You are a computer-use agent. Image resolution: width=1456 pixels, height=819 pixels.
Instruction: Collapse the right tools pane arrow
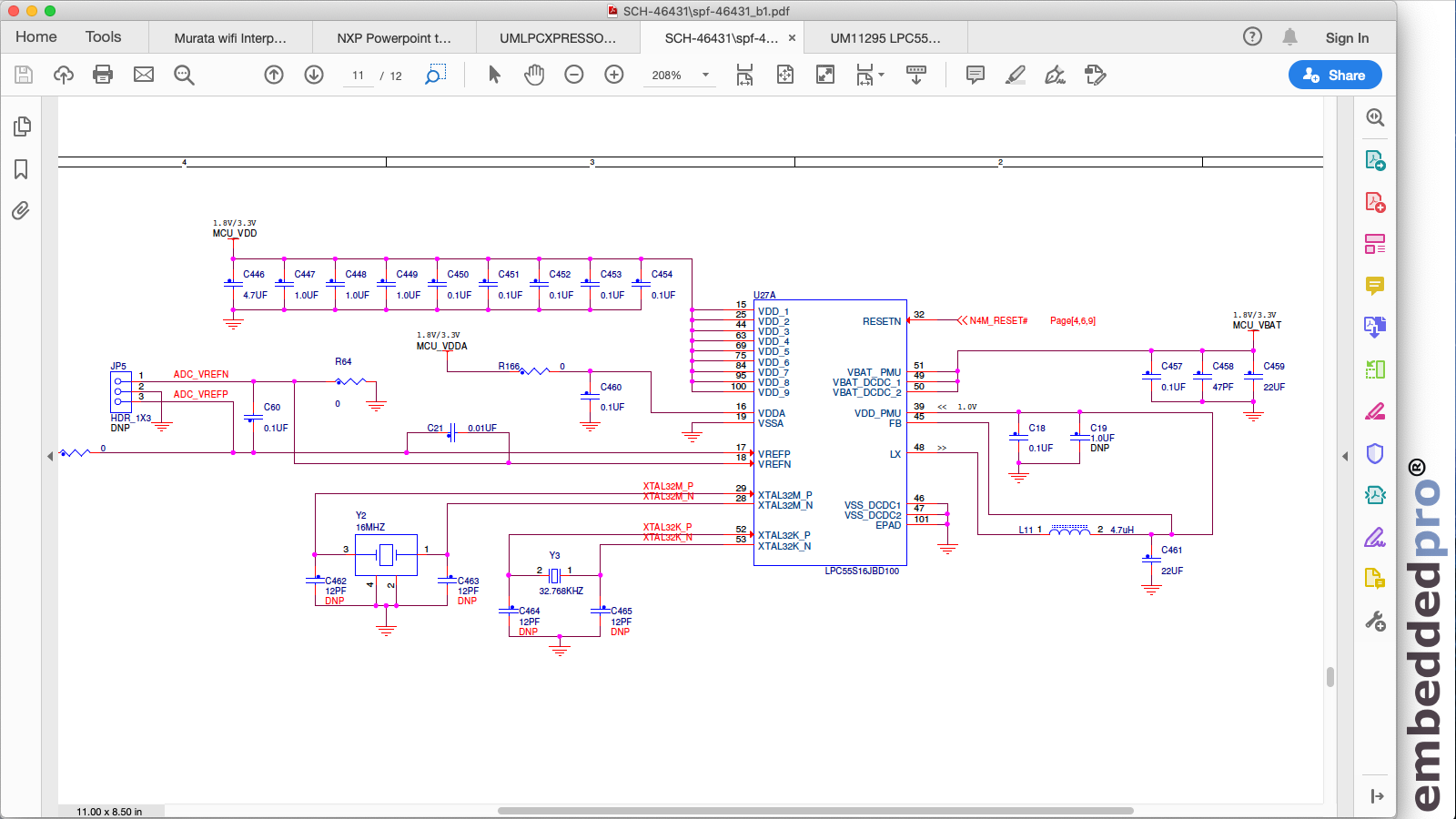coord(1345,456)
